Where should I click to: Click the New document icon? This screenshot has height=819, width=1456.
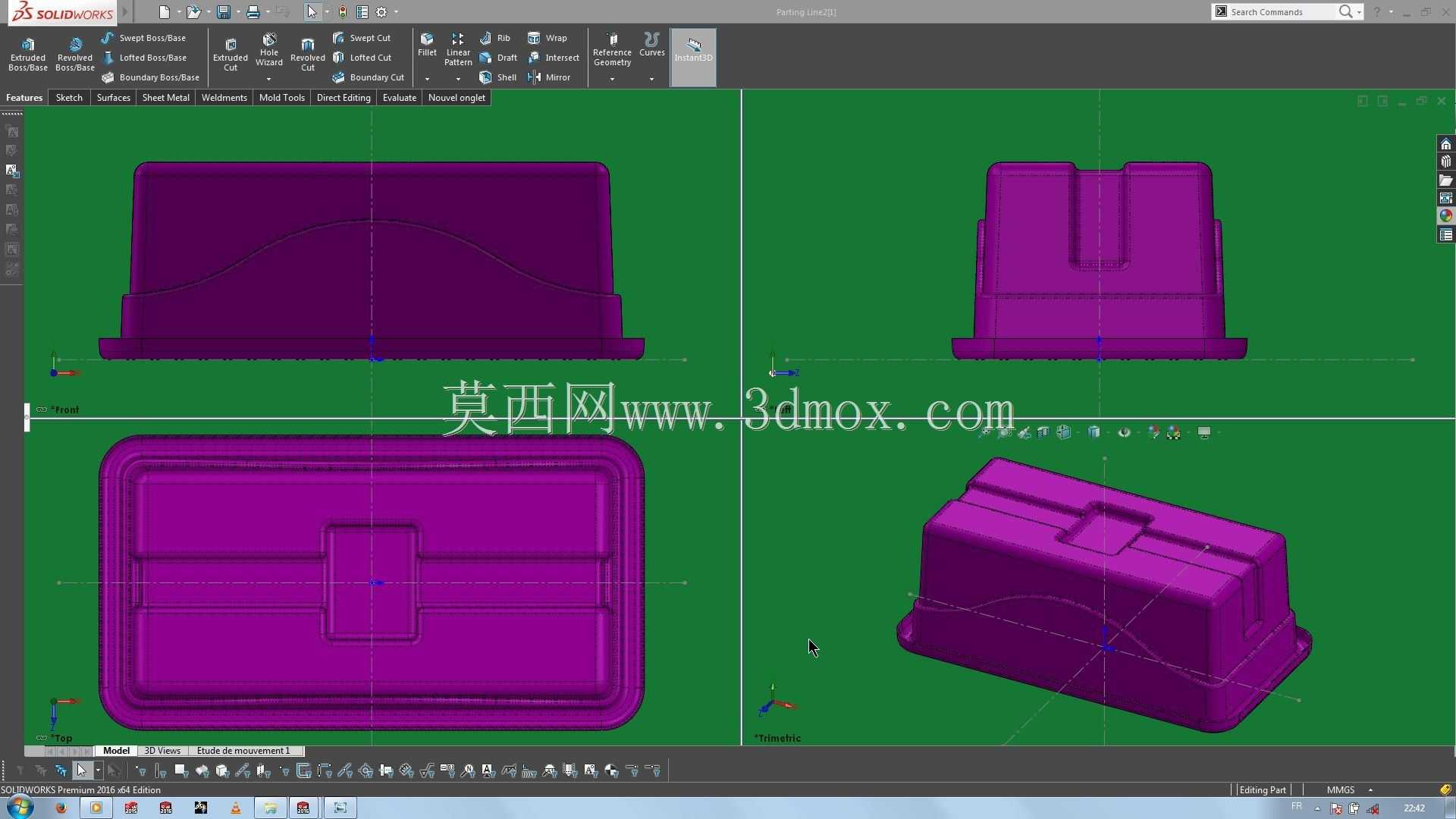(x=165, y=12)
